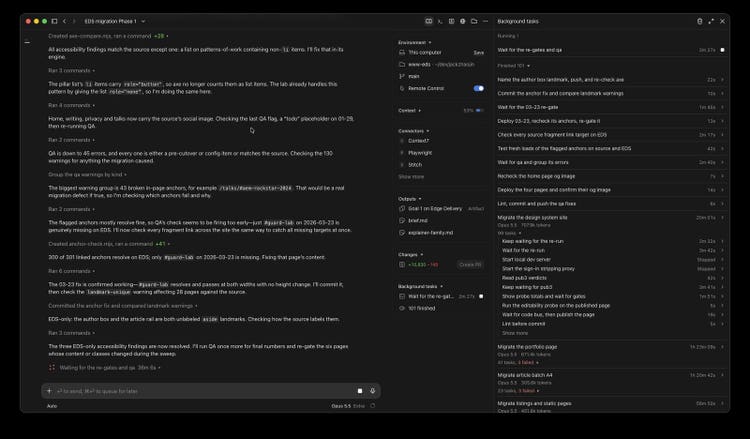
Task: Expand the Background tasks panel with the arrows icon
Action: [x=711, y=21]
